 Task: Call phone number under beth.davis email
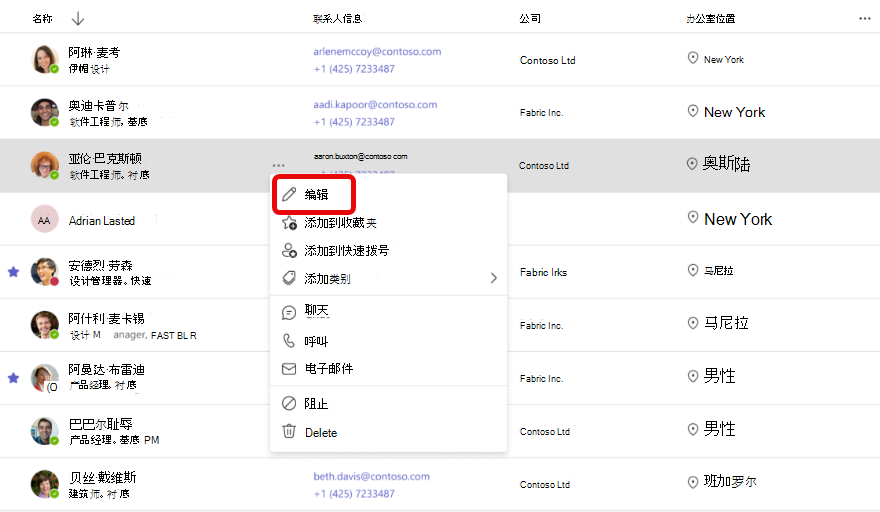pyautogui.click(x=354, y=494)
